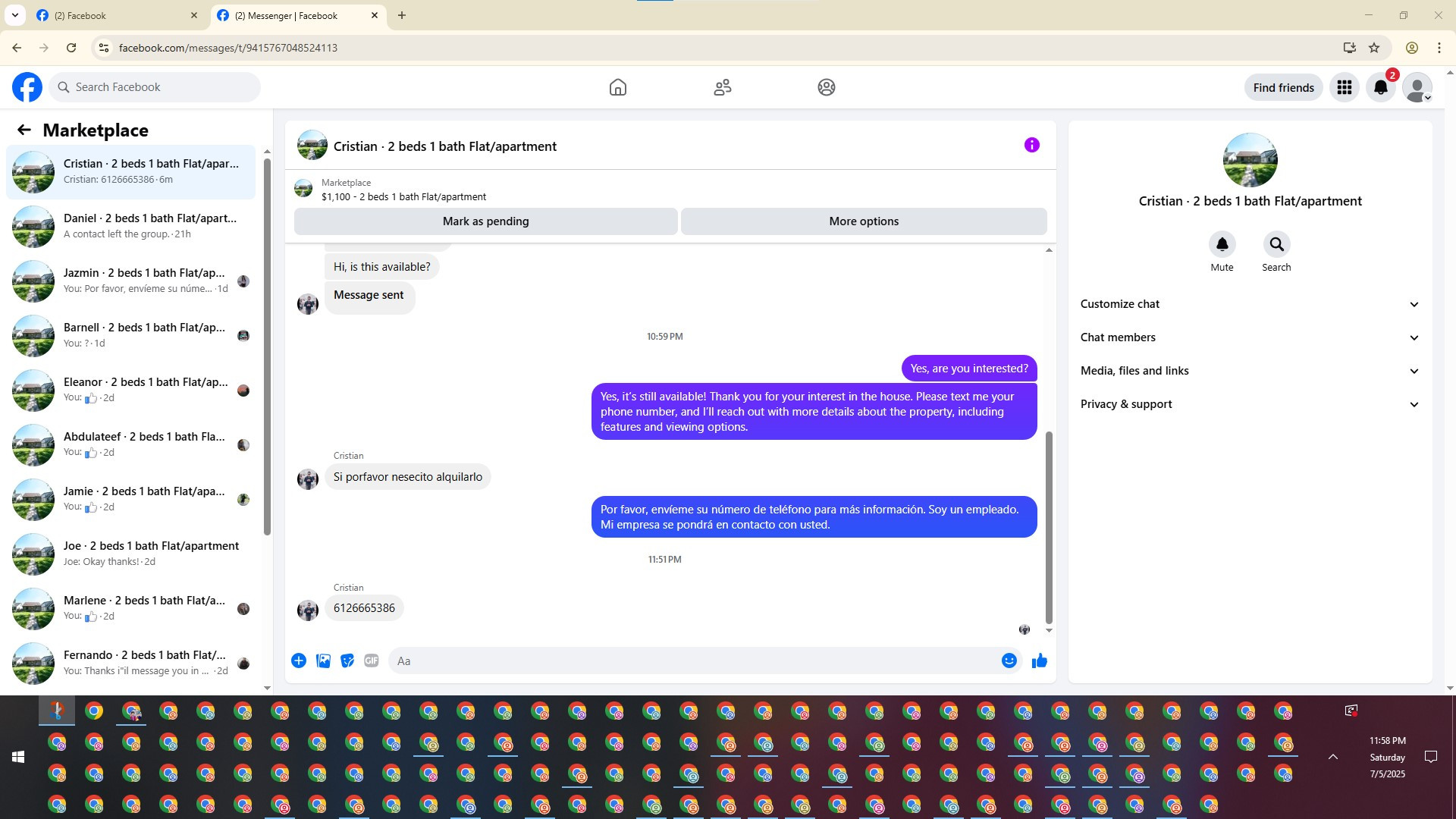Switch to the first Facebook browser tab
Screen dimensions: 1456x819
click(114, 15)
